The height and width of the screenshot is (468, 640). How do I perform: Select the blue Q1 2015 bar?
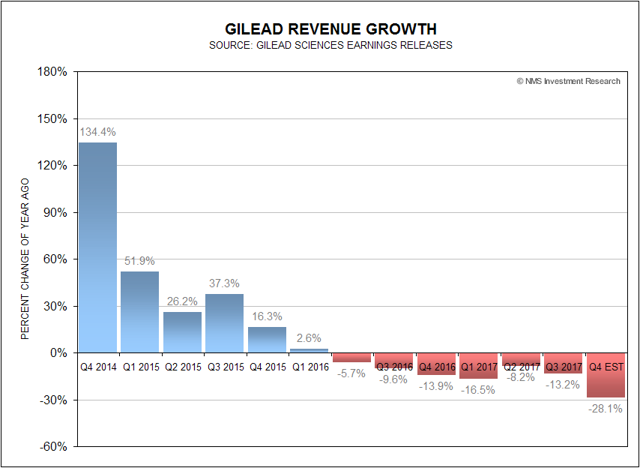pos(140,312)
